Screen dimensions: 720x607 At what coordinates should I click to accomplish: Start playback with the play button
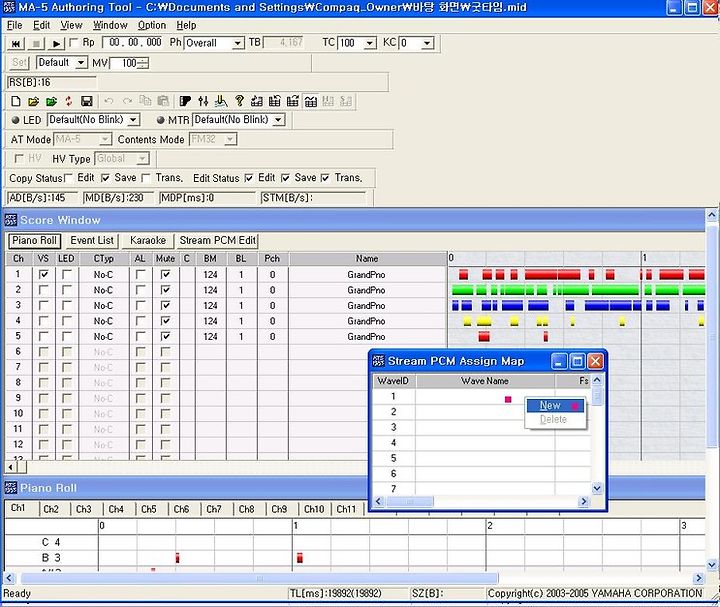tap(56, 44)
